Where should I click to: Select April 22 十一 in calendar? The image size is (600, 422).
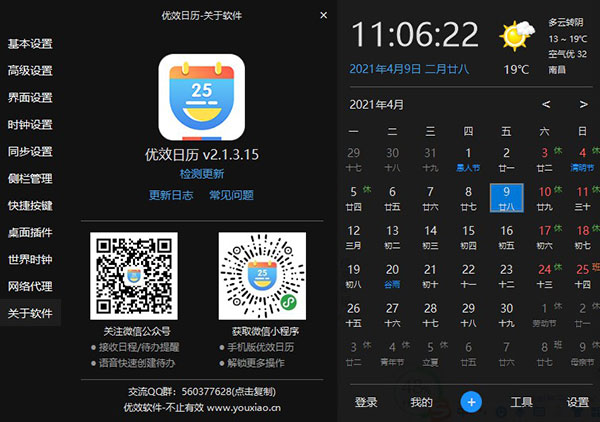pos(468,276)
